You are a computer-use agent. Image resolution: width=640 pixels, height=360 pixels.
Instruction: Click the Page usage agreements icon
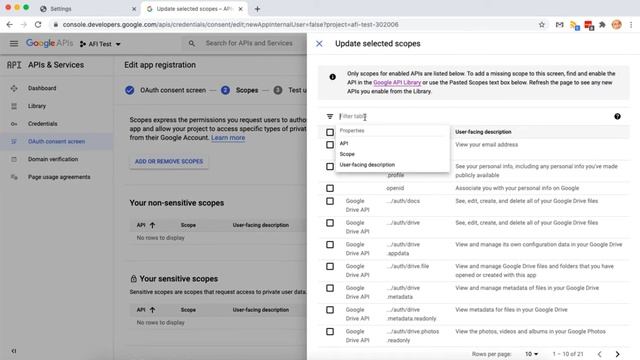(x=14, y=177)
